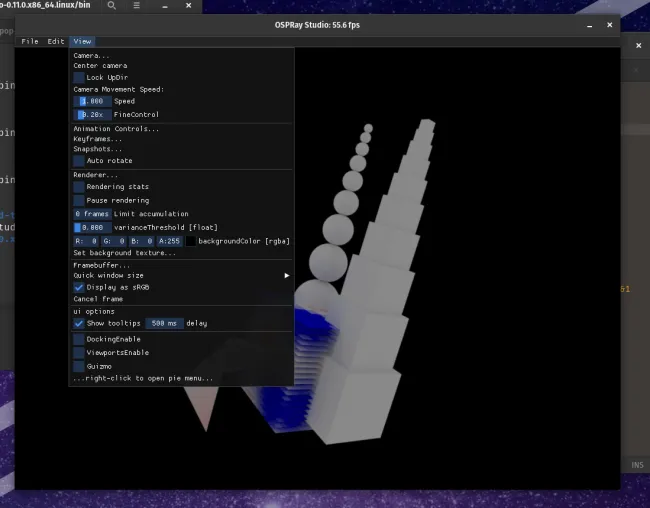The image size is (650, 508).
Task: Click the camera Speed slider
Action: (x=92, y=101)
